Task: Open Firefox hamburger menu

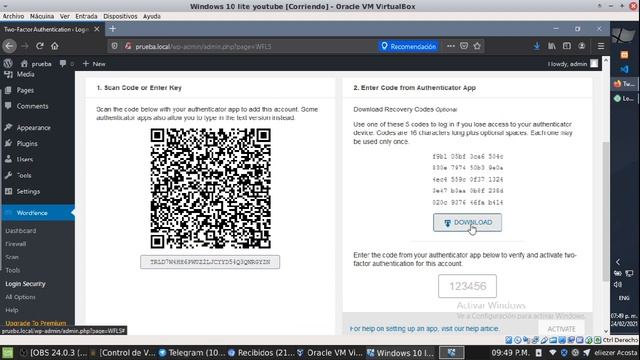Action: 601,46
